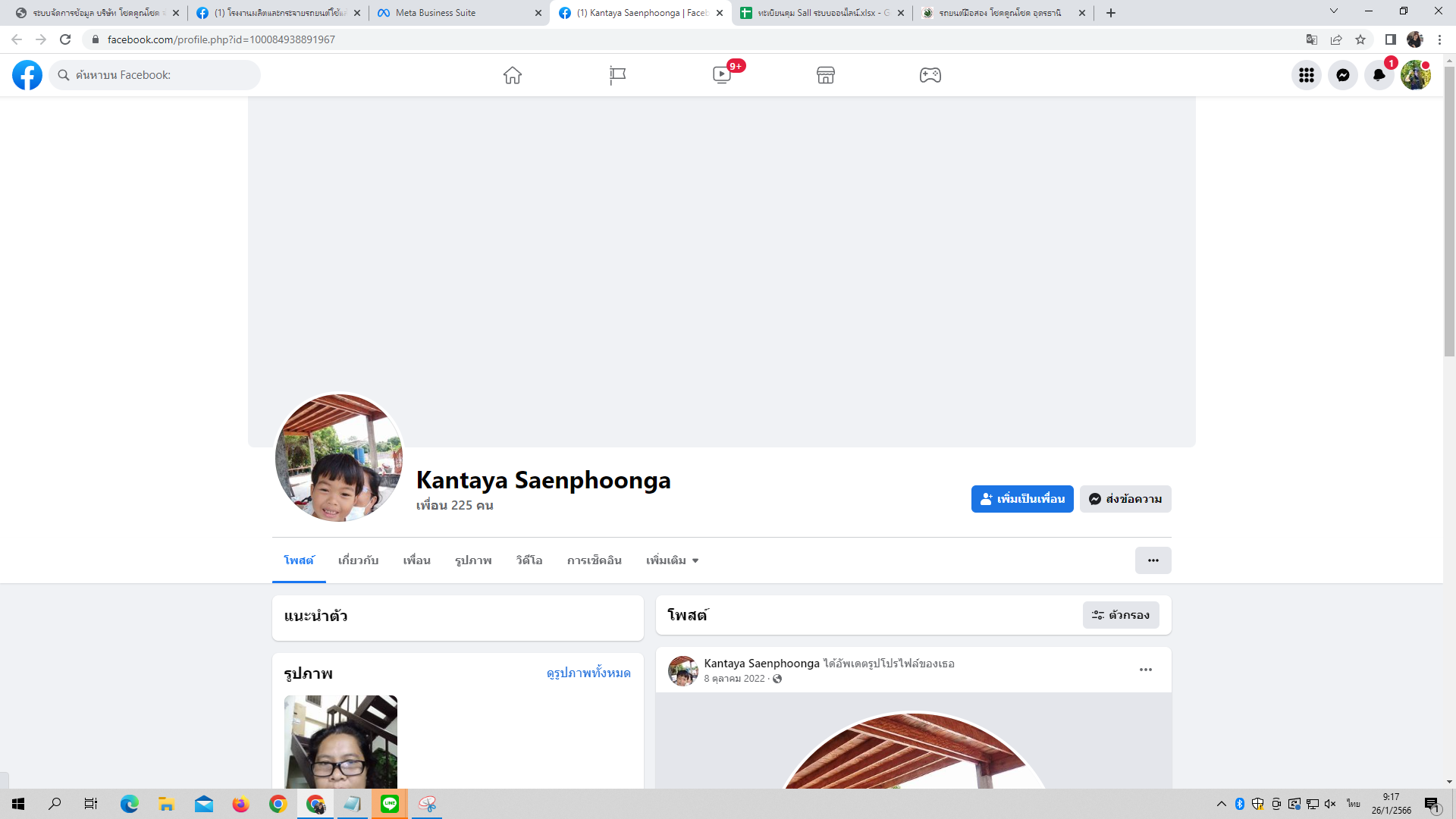Screen dimensions: 1456x819
Task: Click the Facebook logo
Action: point(27,75)
